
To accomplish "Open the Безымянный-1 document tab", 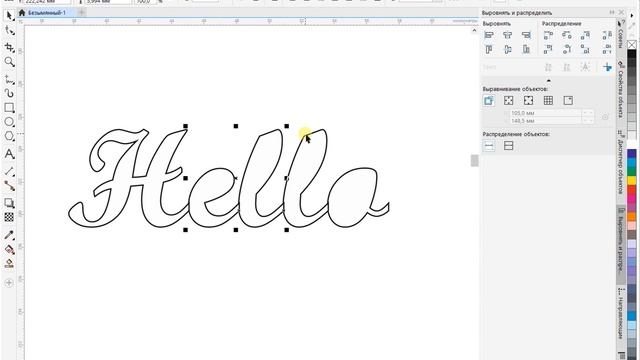I will [47, 13].
